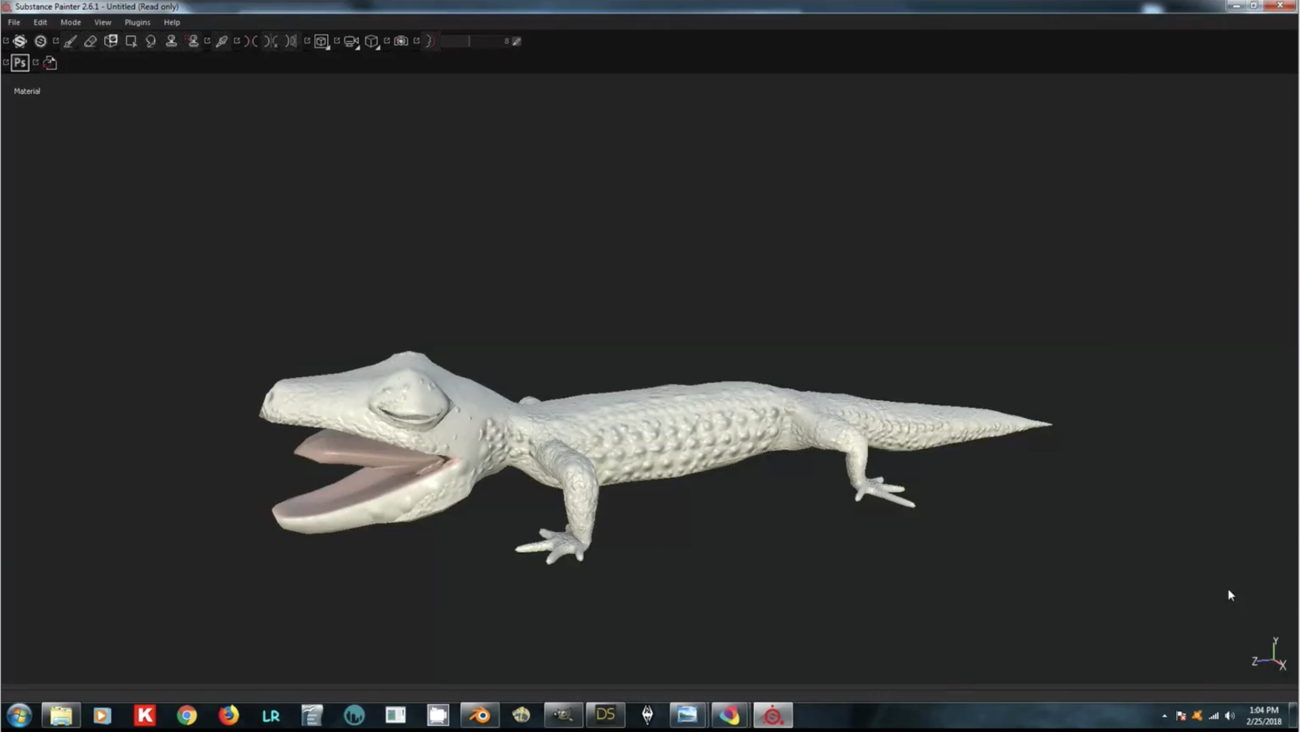Open the DS taskbar application

[x=605, y=715]
